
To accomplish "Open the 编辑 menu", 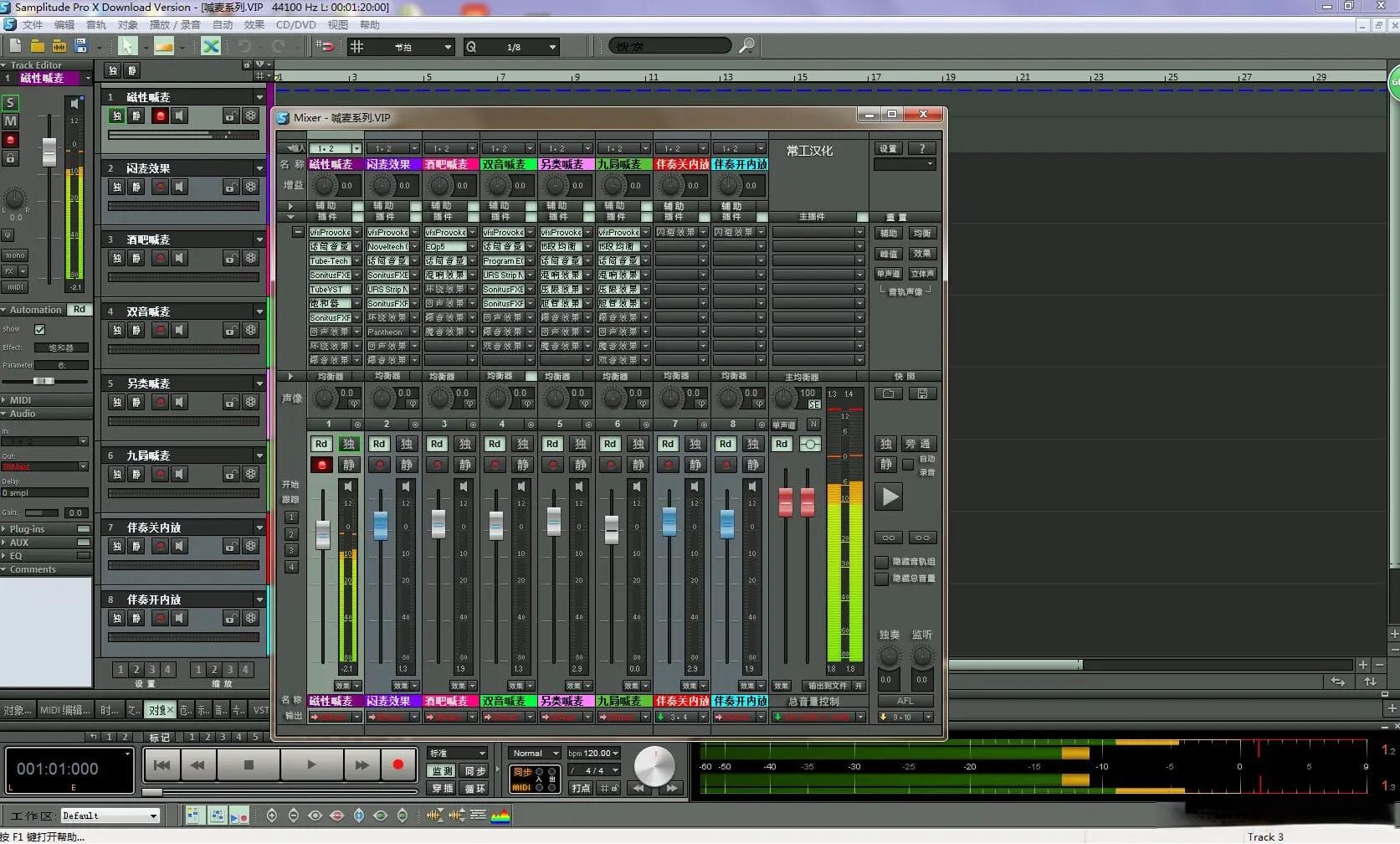I will pyautogui.click(x=64, y=25).
